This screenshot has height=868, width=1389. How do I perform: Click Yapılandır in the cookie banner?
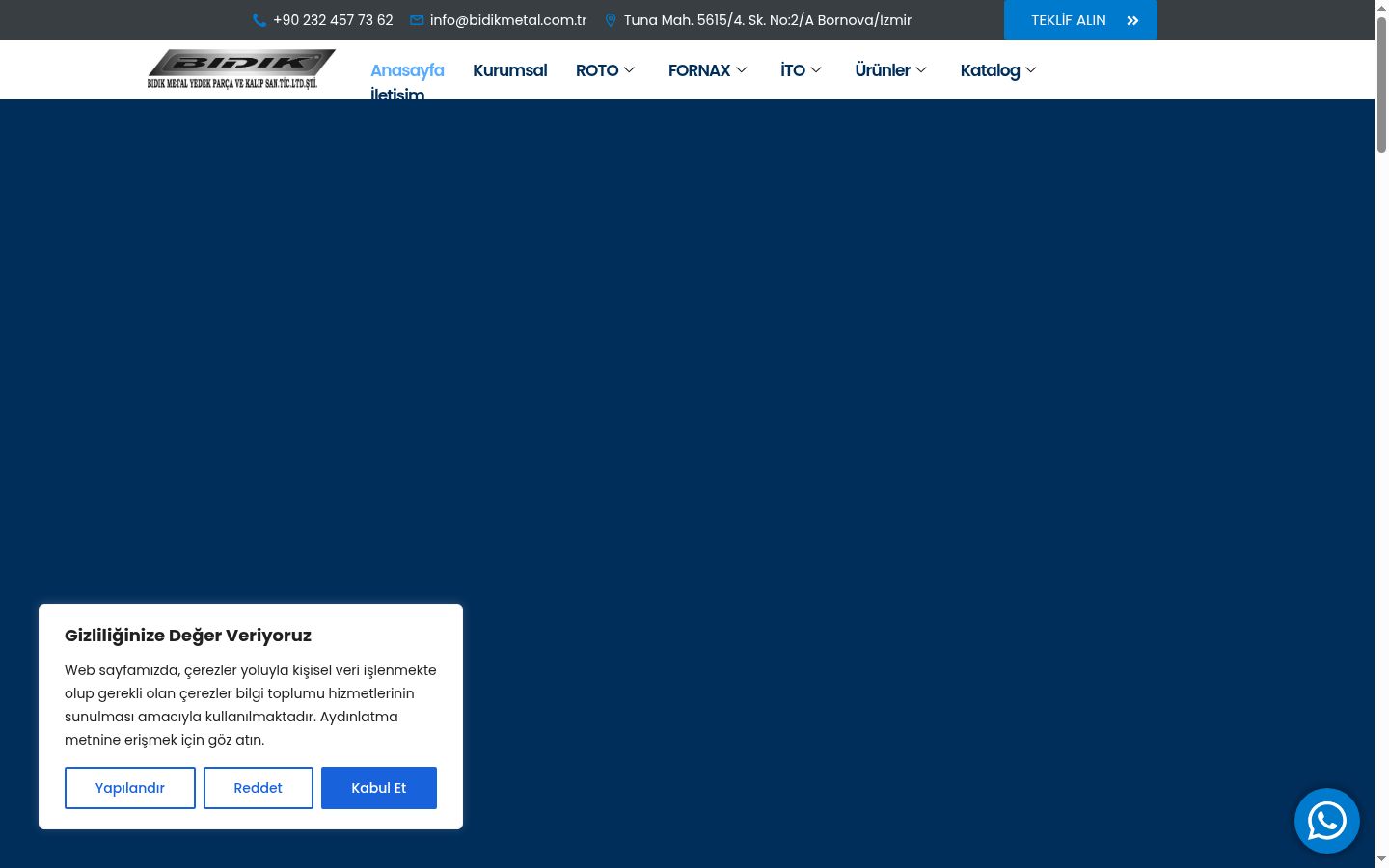point(130,788)
